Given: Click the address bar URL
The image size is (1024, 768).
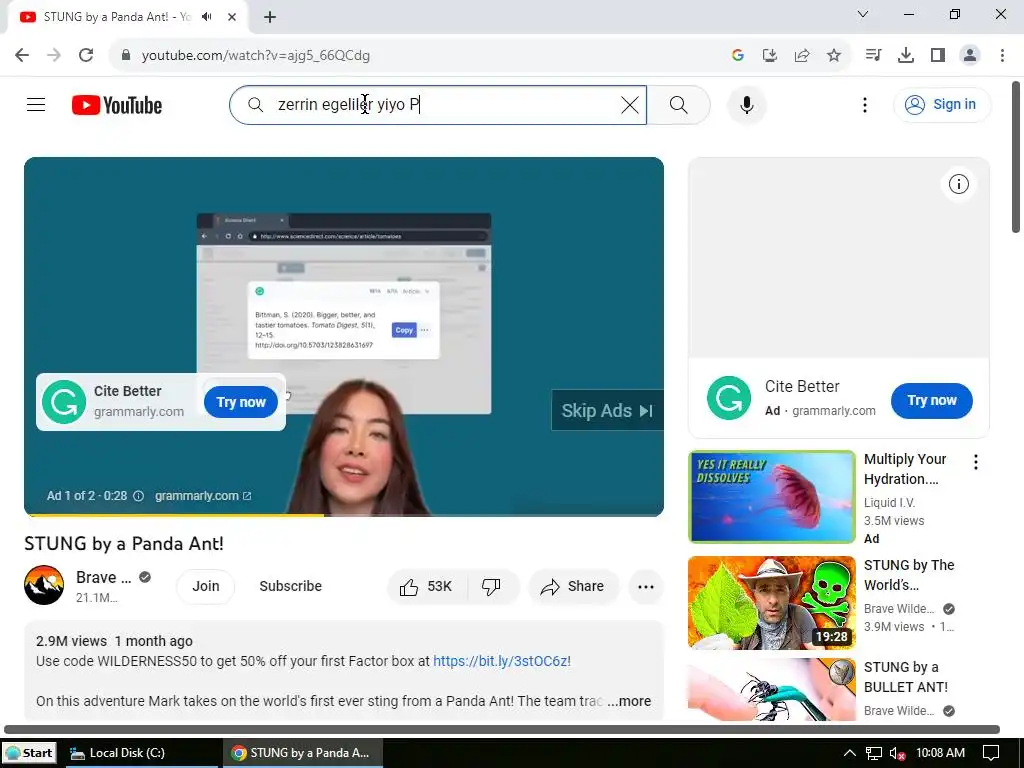Looking at the screenshot, I should (x=255, y=56).
